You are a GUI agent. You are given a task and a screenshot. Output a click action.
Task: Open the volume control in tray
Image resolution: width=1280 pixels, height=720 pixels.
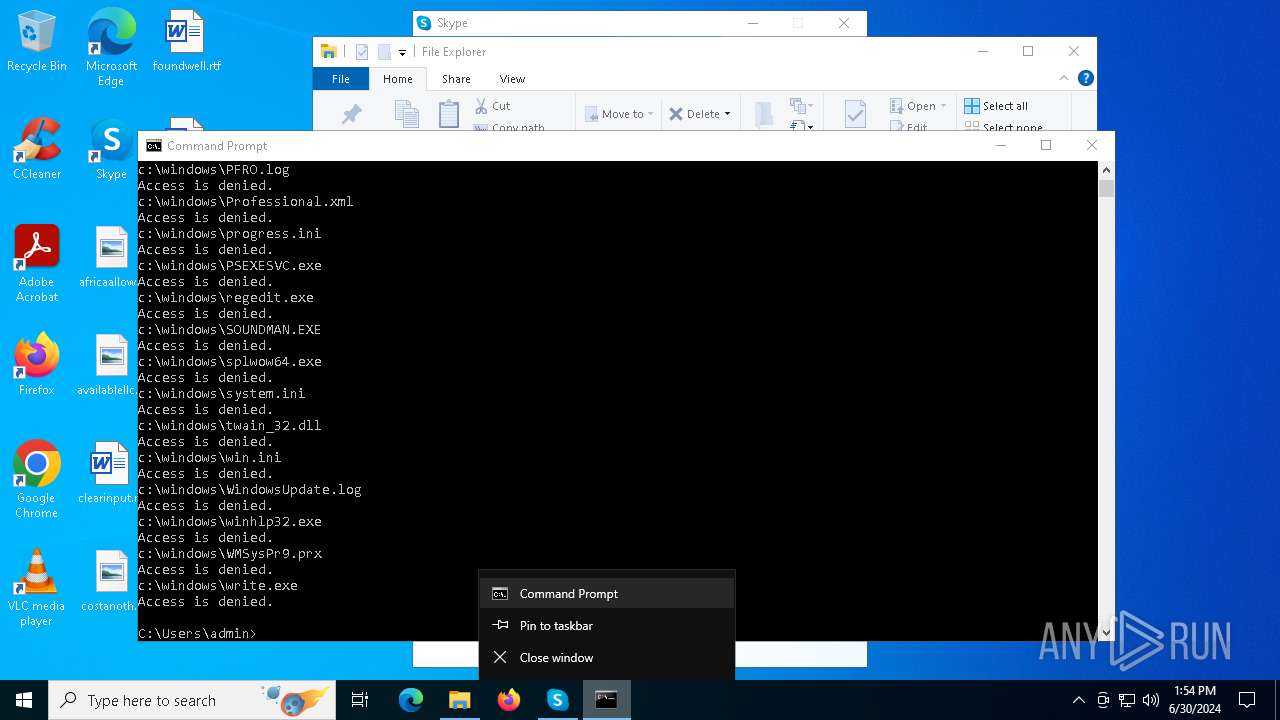tap(1151, 700)
